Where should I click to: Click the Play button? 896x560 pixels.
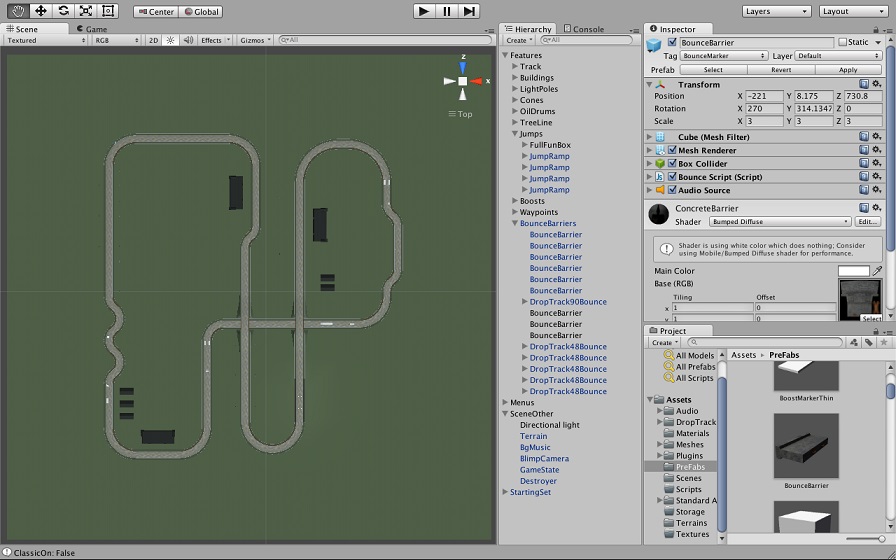pyautogui.click(x=424, y=11)
